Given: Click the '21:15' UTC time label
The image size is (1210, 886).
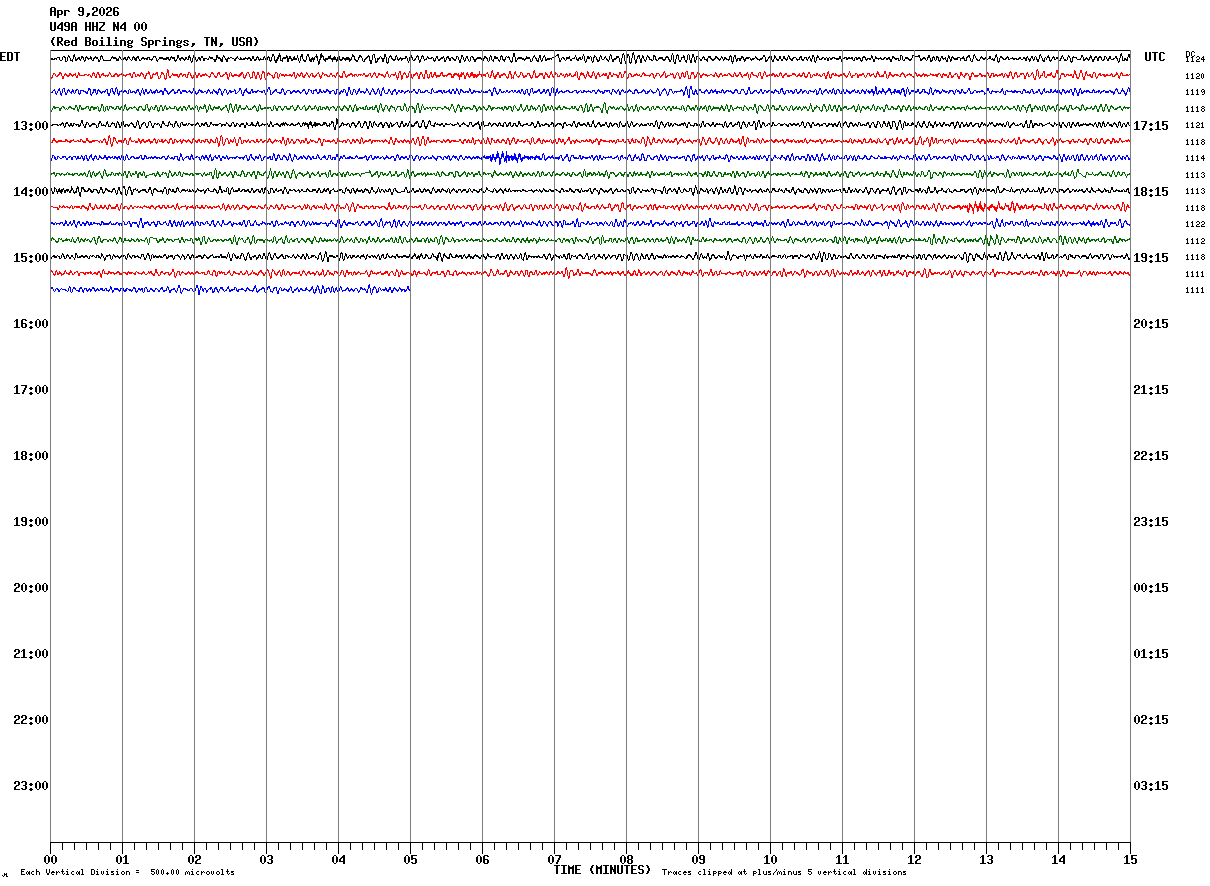Looking at the screenshot, I should 1151,390.
